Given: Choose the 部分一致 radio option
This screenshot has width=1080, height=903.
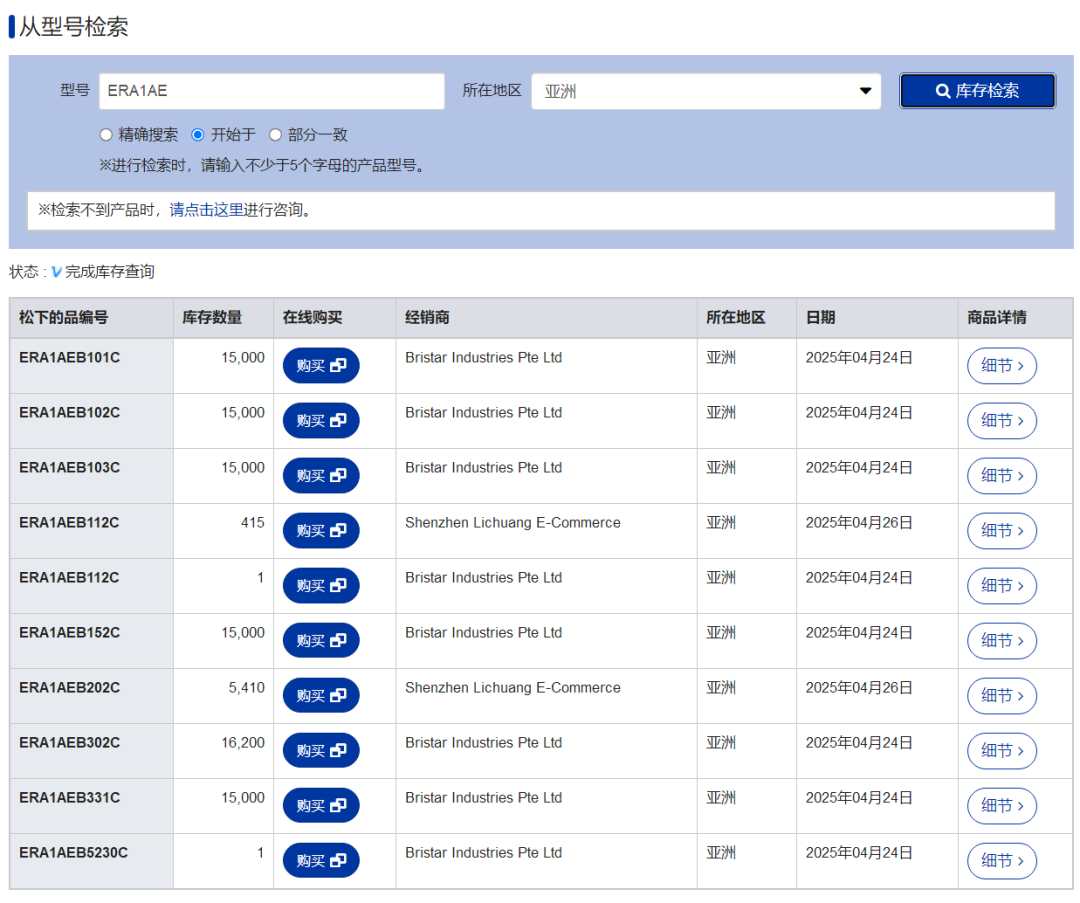Looking at the screenshot, I should (x=275, y=135).
